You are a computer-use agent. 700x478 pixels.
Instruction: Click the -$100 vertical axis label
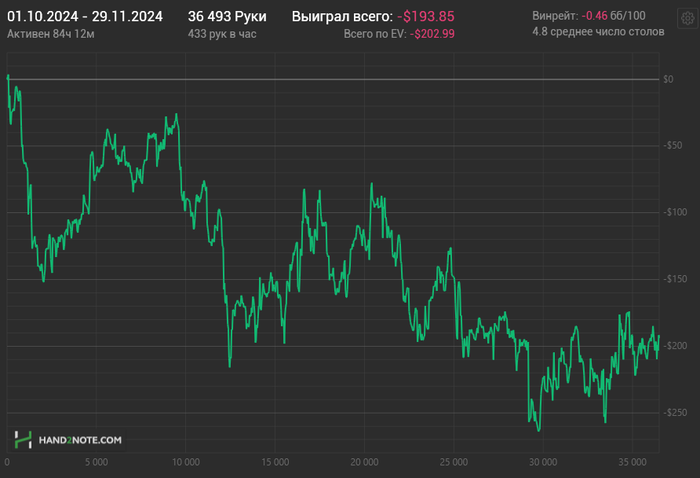(x=677, y=212)
